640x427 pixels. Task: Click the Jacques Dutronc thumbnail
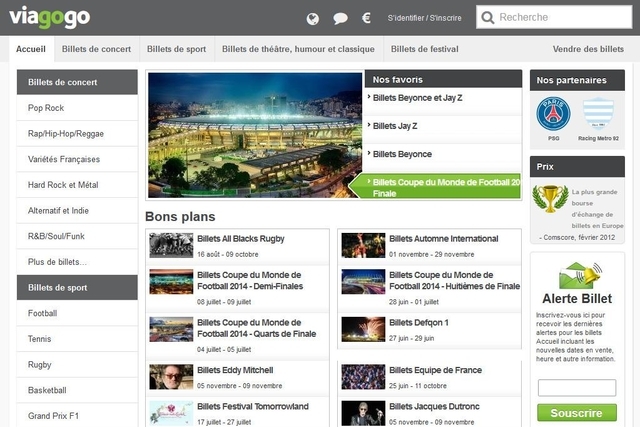(x=363, y=413)
